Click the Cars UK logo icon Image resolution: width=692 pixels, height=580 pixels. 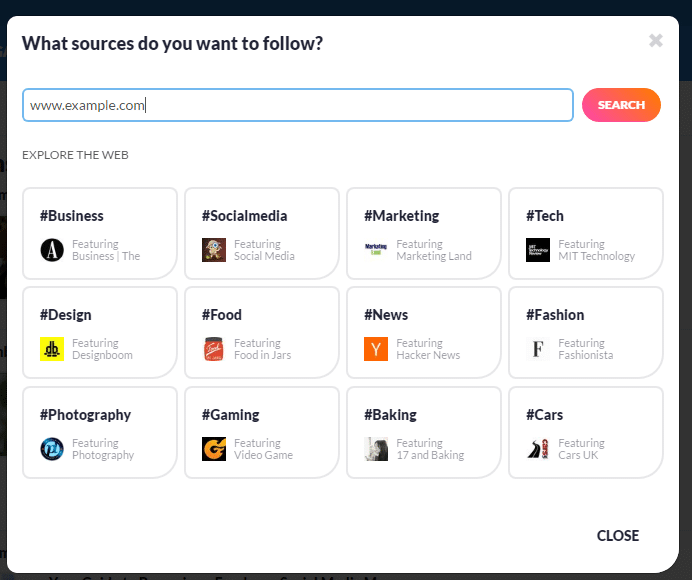click(x=538, y=449)
